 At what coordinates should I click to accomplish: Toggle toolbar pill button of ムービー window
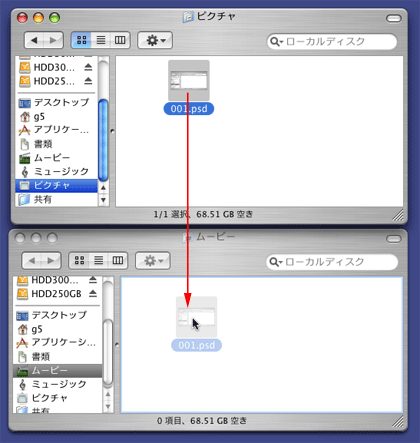tap(394, 239)
